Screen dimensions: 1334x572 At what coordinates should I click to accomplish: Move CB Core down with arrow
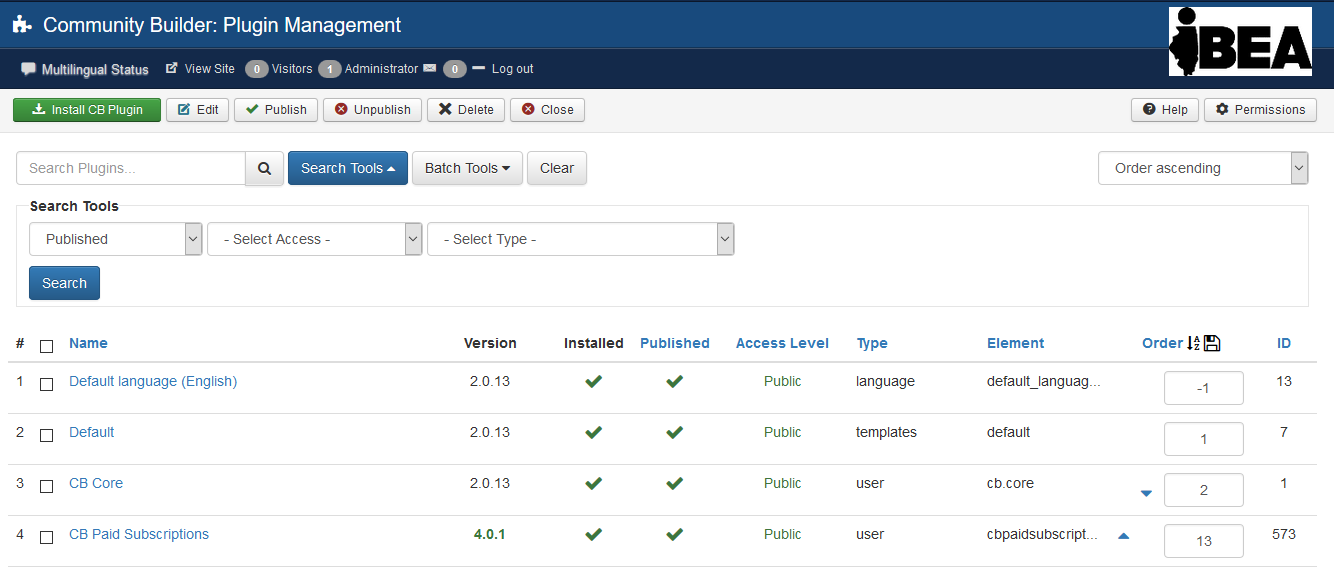click(1146, 493)
